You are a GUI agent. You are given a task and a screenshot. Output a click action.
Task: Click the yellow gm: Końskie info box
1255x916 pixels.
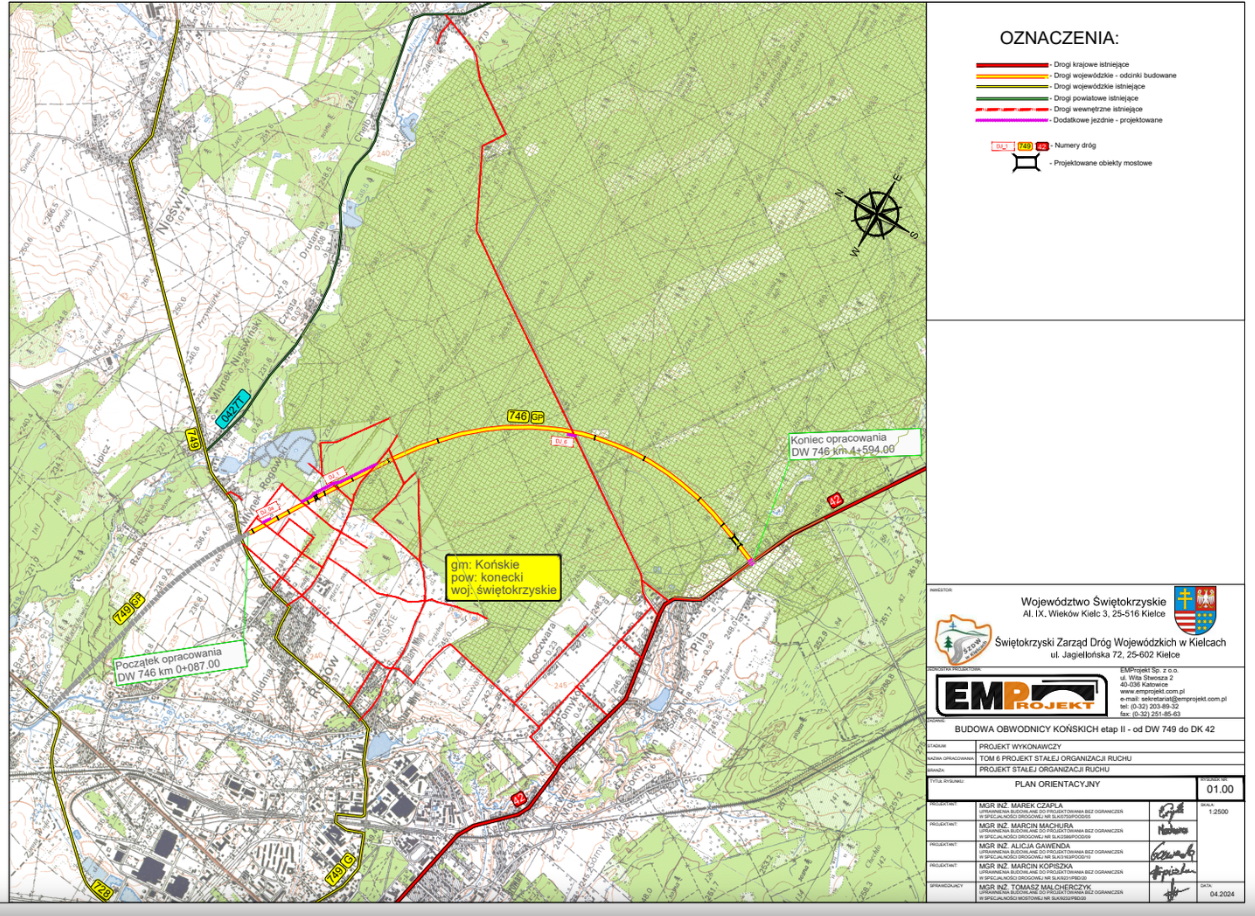pyautogui.click(x=504, y=577)
